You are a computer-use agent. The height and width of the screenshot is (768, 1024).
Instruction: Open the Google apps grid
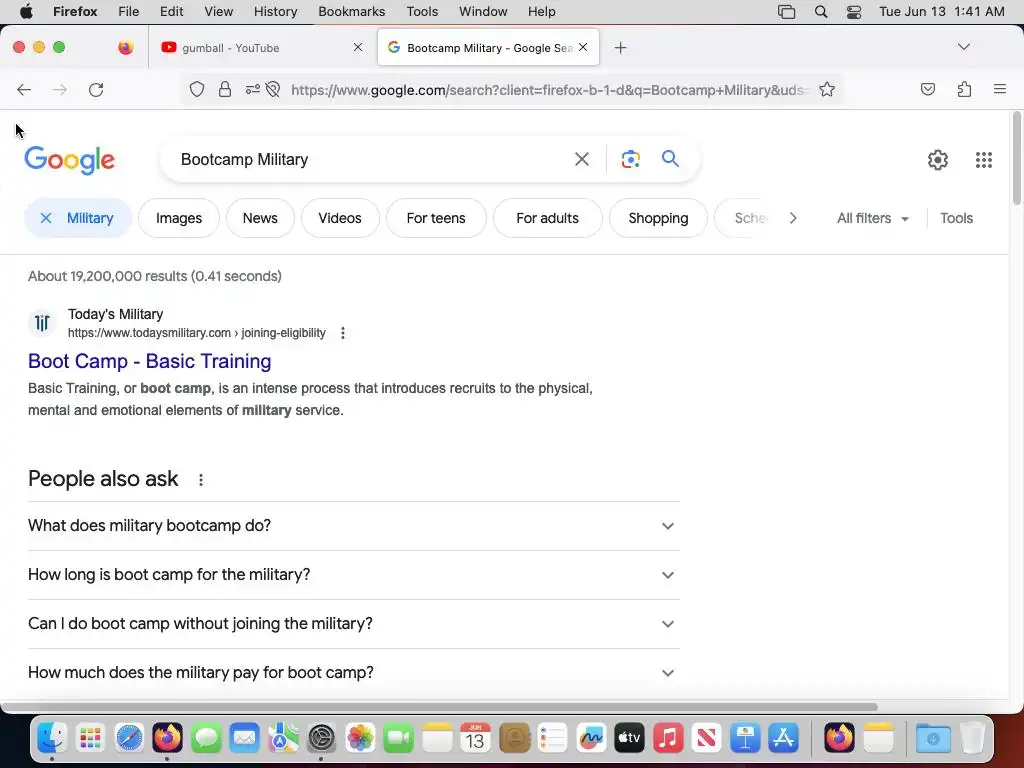click(984, 160)
